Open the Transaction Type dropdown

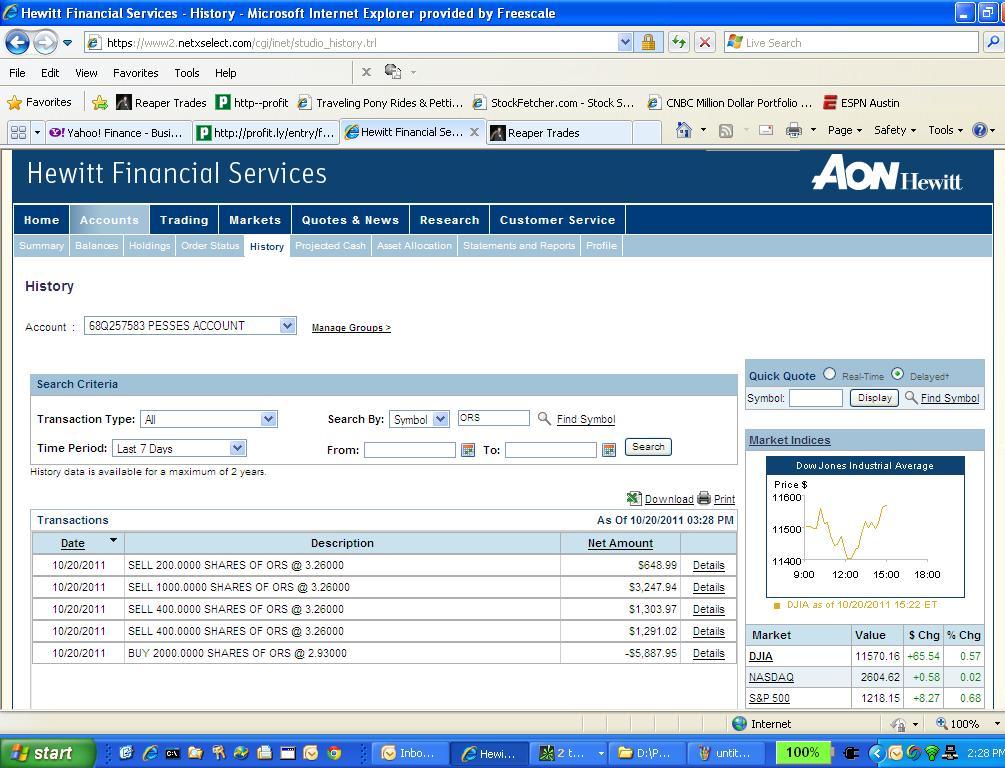point(208,419)
